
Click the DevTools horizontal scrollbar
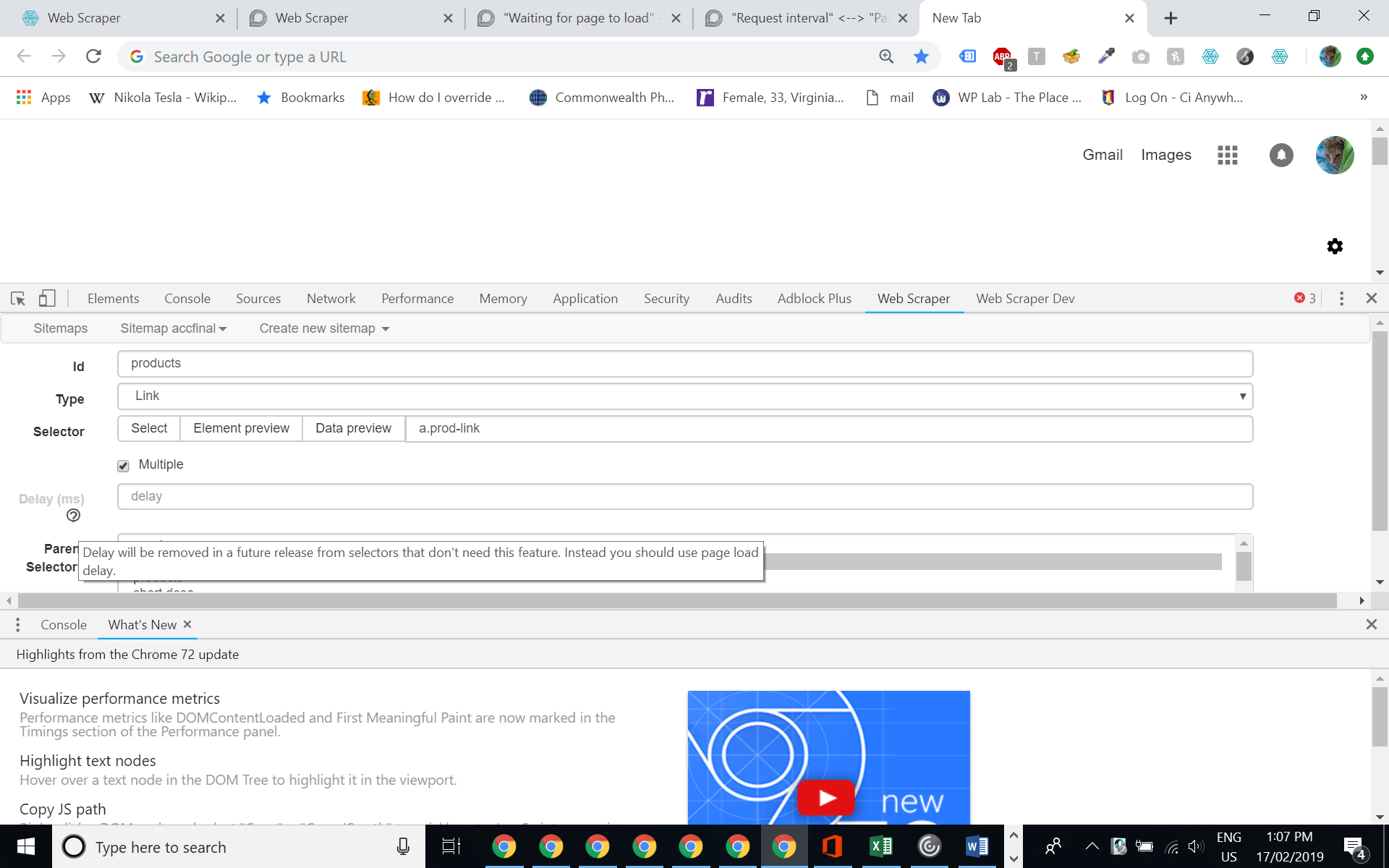point(676,600)
